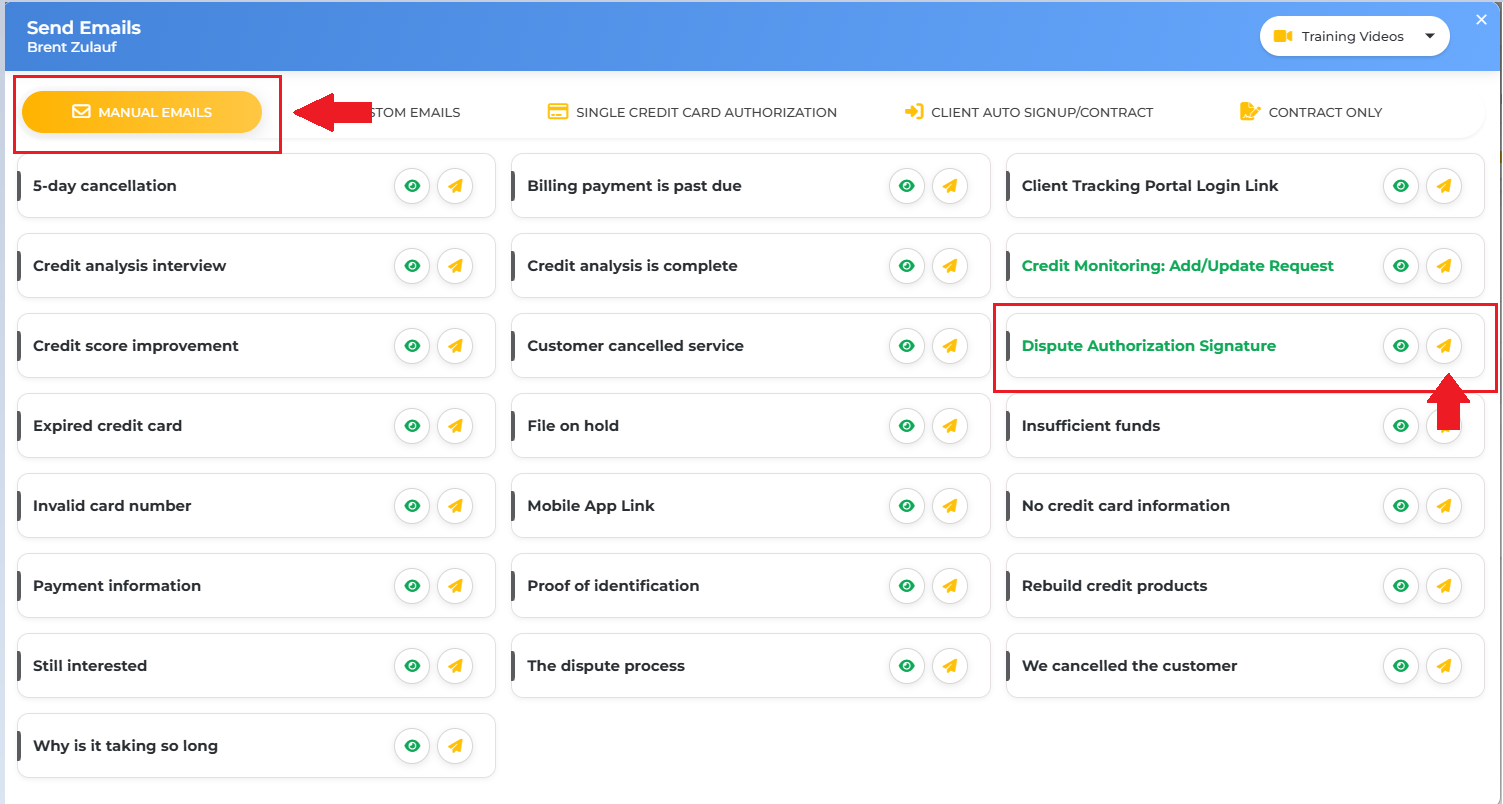Preview the File on hold email template

[x=907, y=426]
